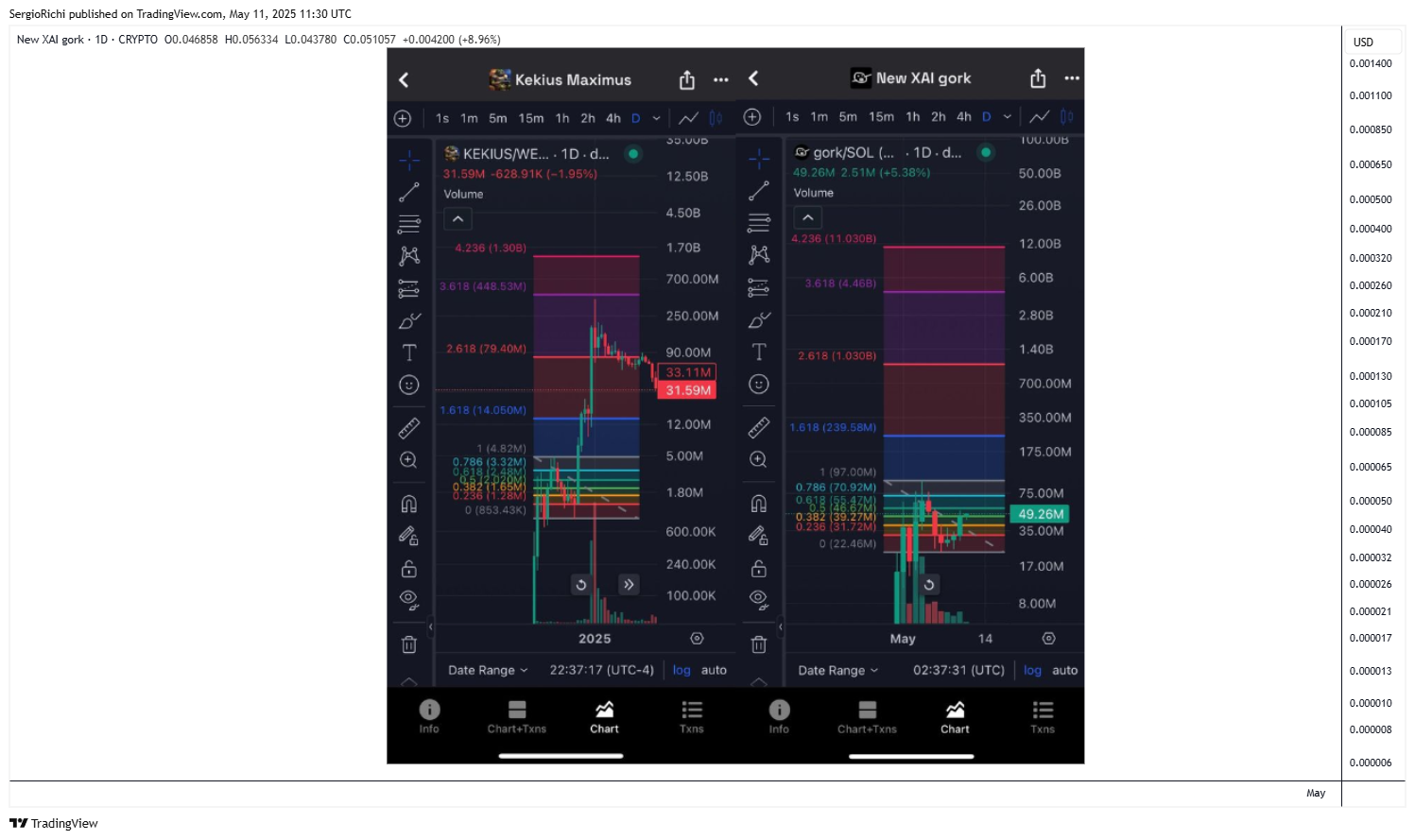The width and height of the screenshot is (1415, 840).
Task: Open Date Range dropdown on Kekius chart
Action: 488,670
